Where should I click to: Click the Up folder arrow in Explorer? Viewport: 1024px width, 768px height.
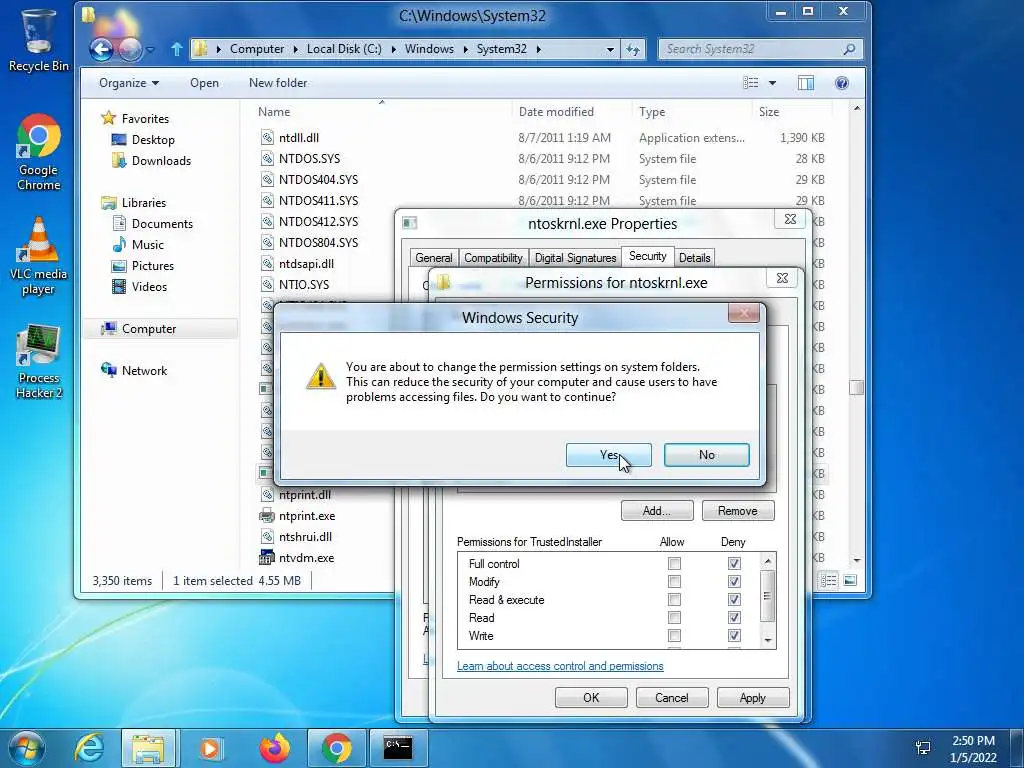(176, 49)
